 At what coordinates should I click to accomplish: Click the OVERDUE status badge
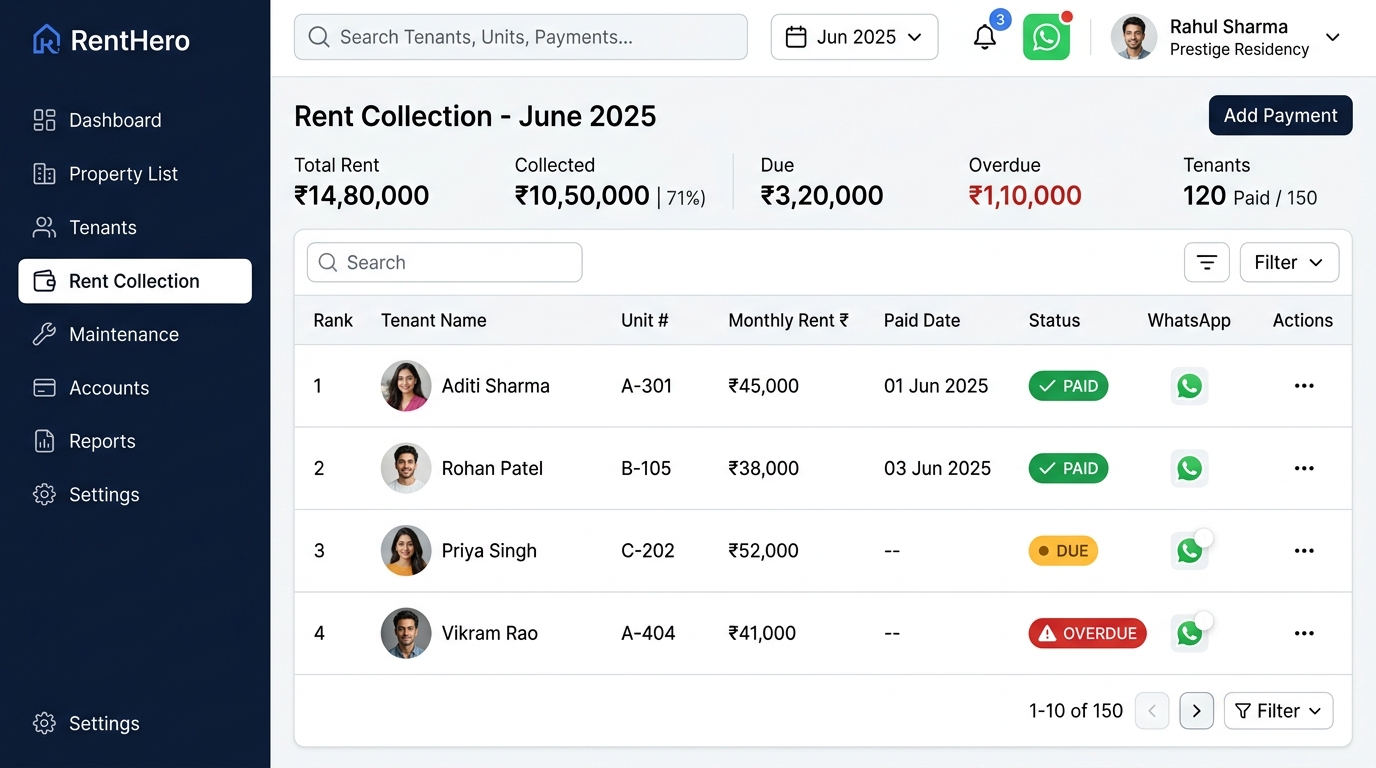click(1087, 633)
